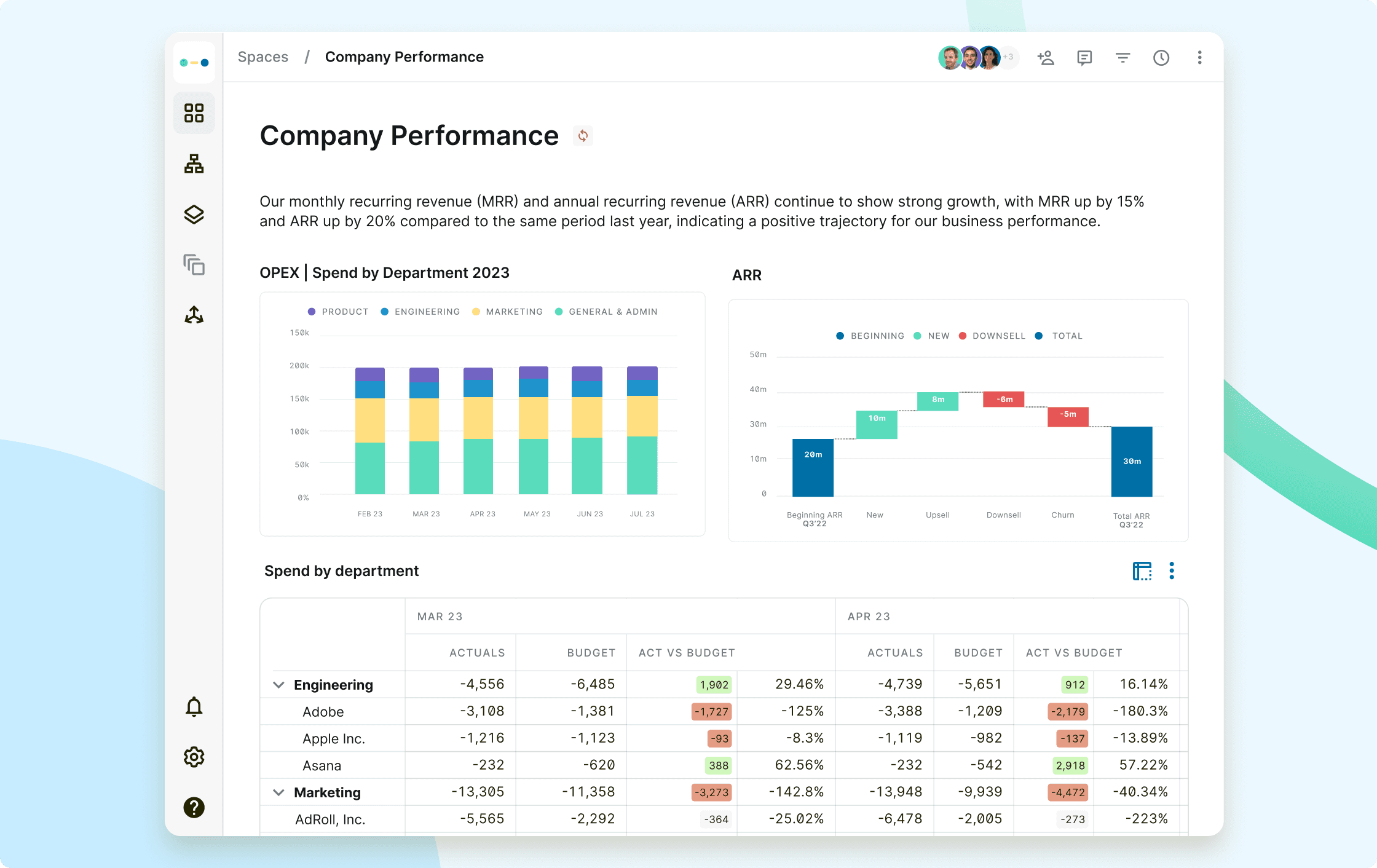Screen dimensions: 1377x868
Task: Click the red -4,472 variance badge
Action: (x=1068, y=792)
